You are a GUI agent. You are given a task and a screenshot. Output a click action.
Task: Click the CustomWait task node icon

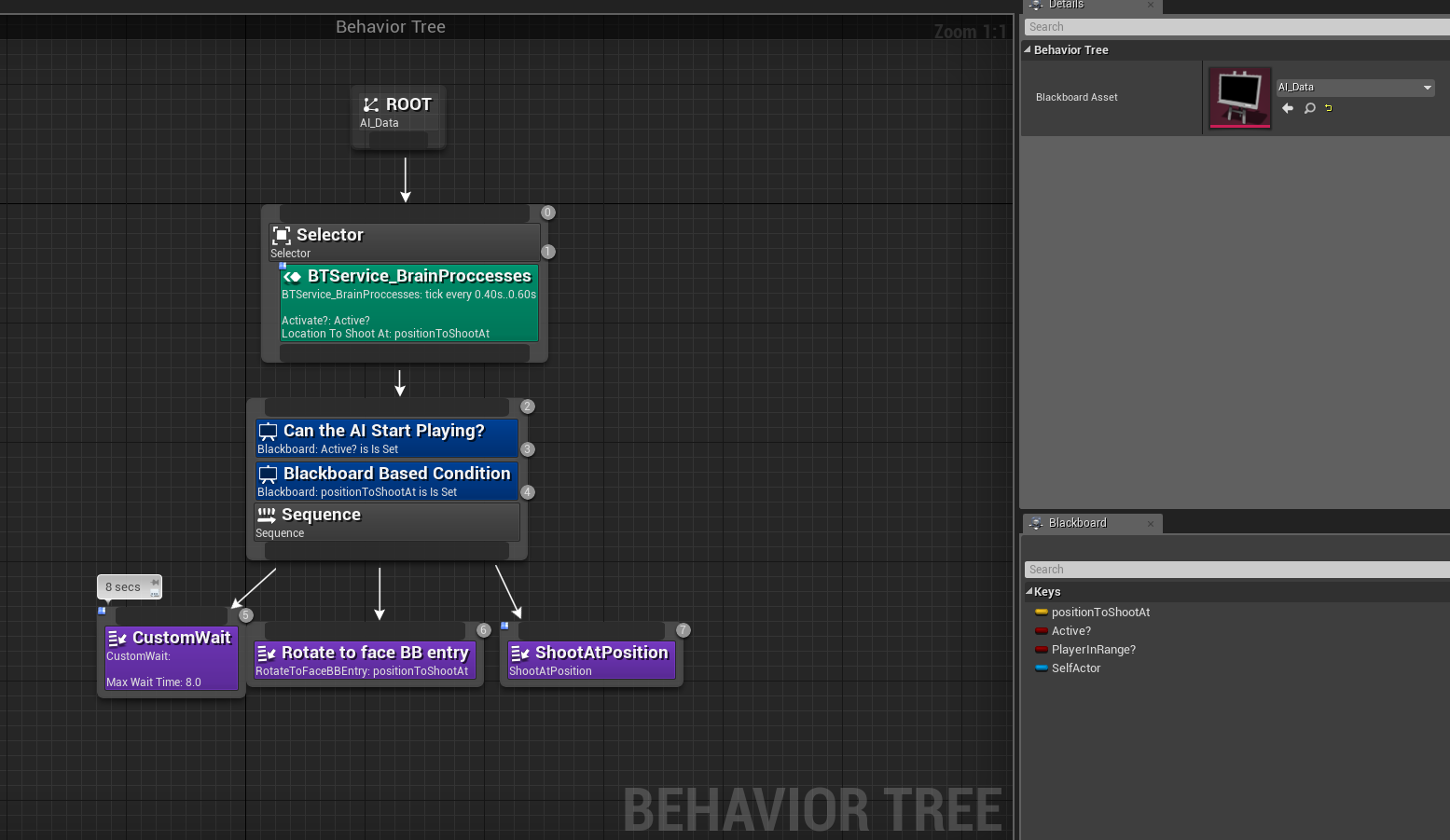coord(117,638)
